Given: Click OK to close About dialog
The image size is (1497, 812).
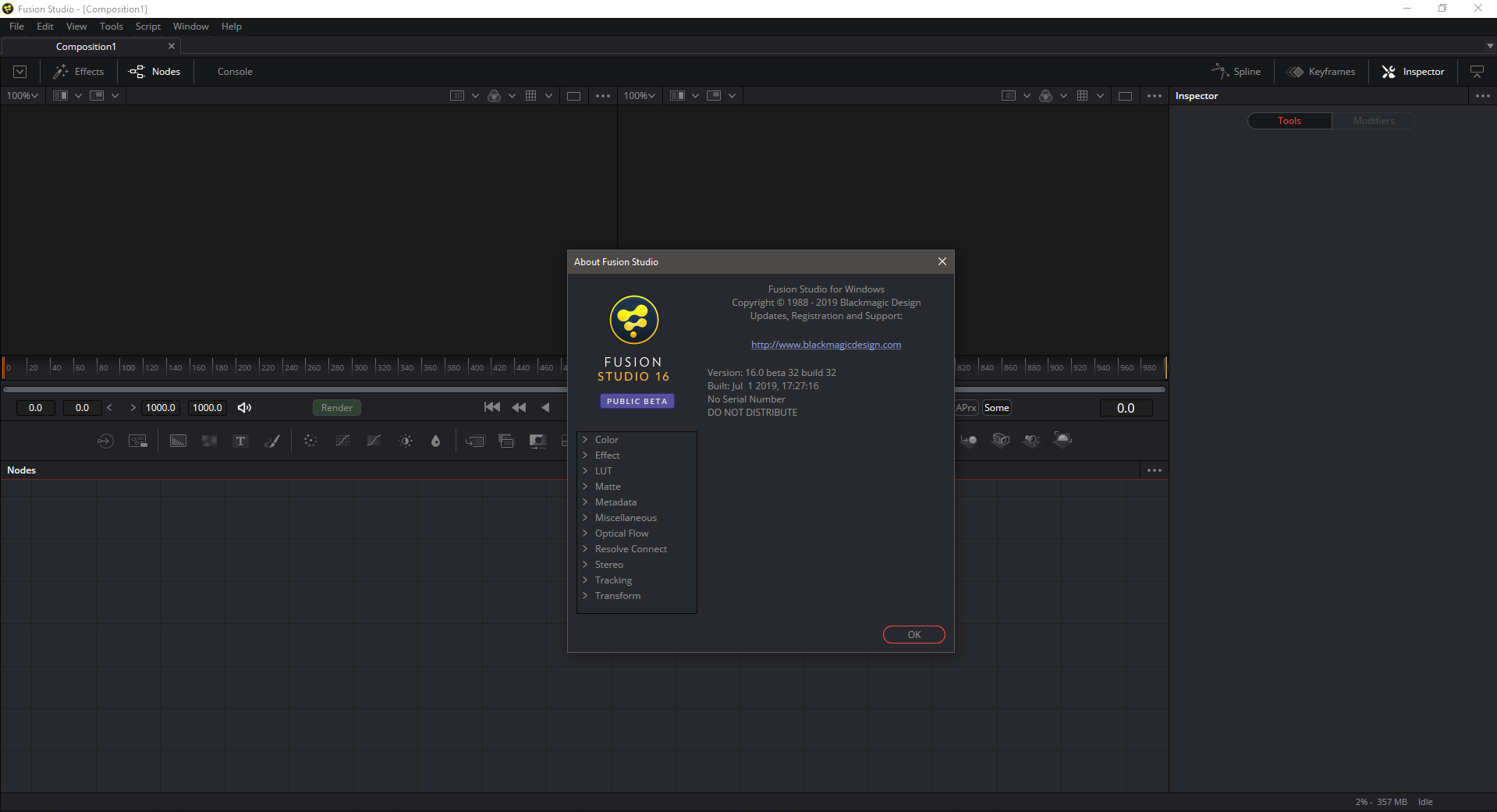Looking at the screenshot, I should point(914,635).
